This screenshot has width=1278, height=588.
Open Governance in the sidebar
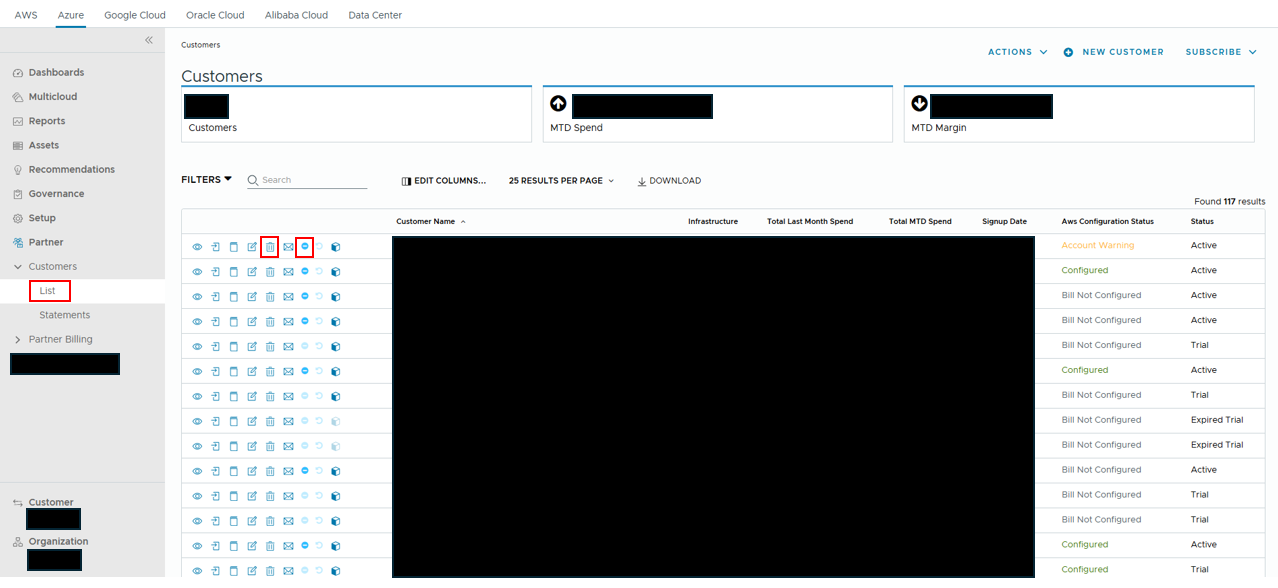tap(56, 194)
